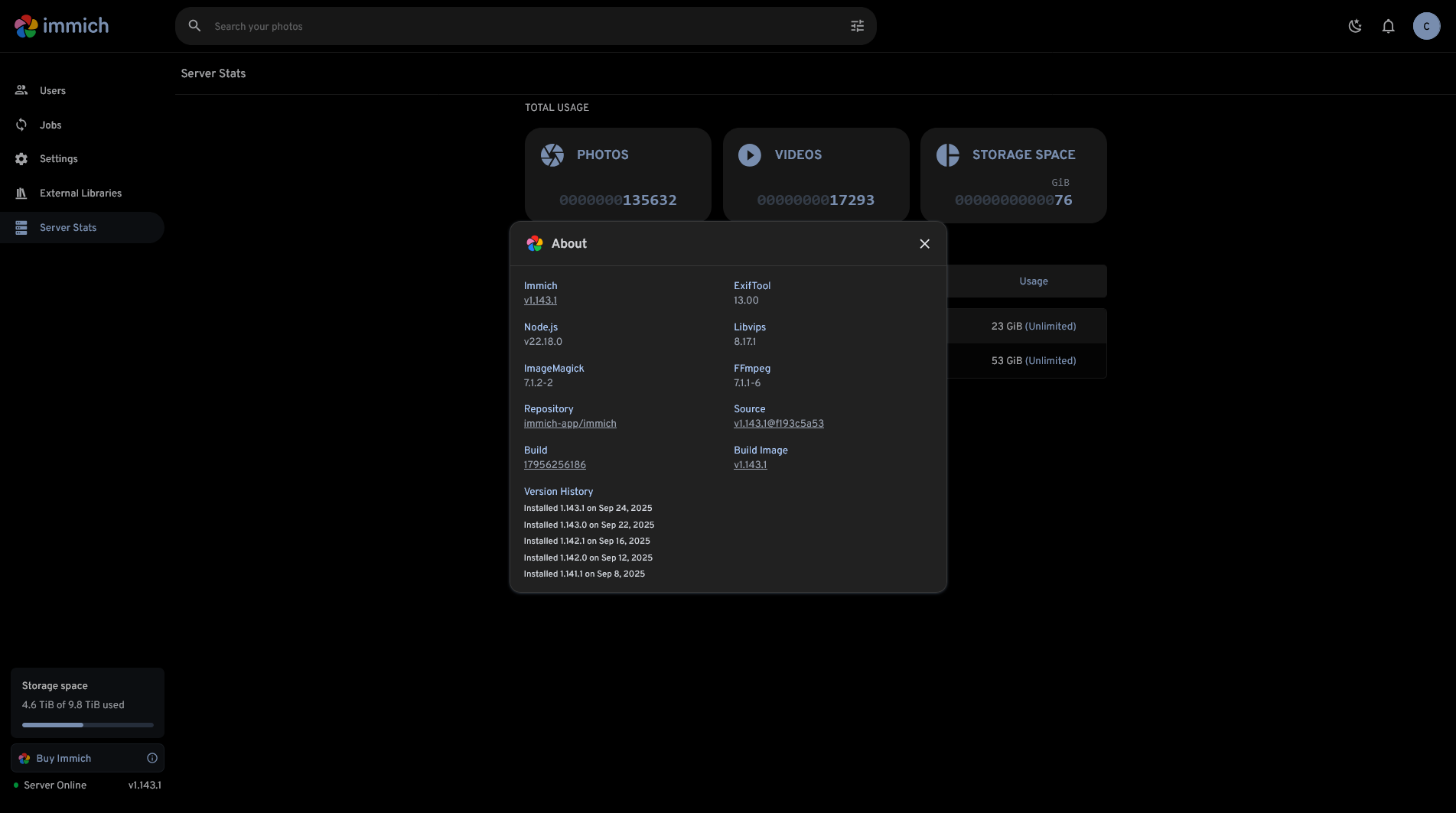Click the Storage Space pie icon
Image resolution: width=1456 pixels, height=813 pixels.
948,155
